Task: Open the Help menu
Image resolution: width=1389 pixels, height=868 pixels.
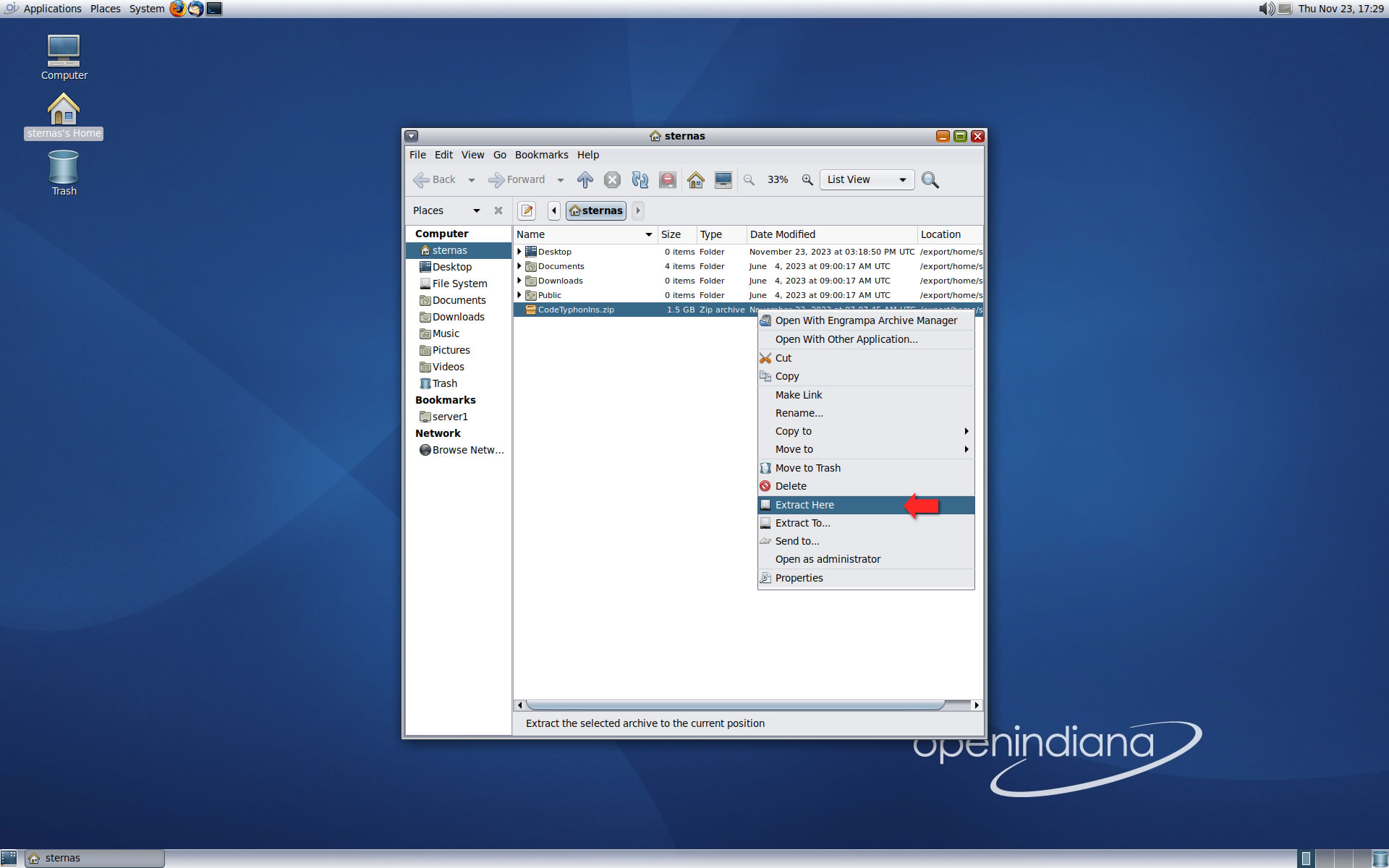Action: point(588,155)
